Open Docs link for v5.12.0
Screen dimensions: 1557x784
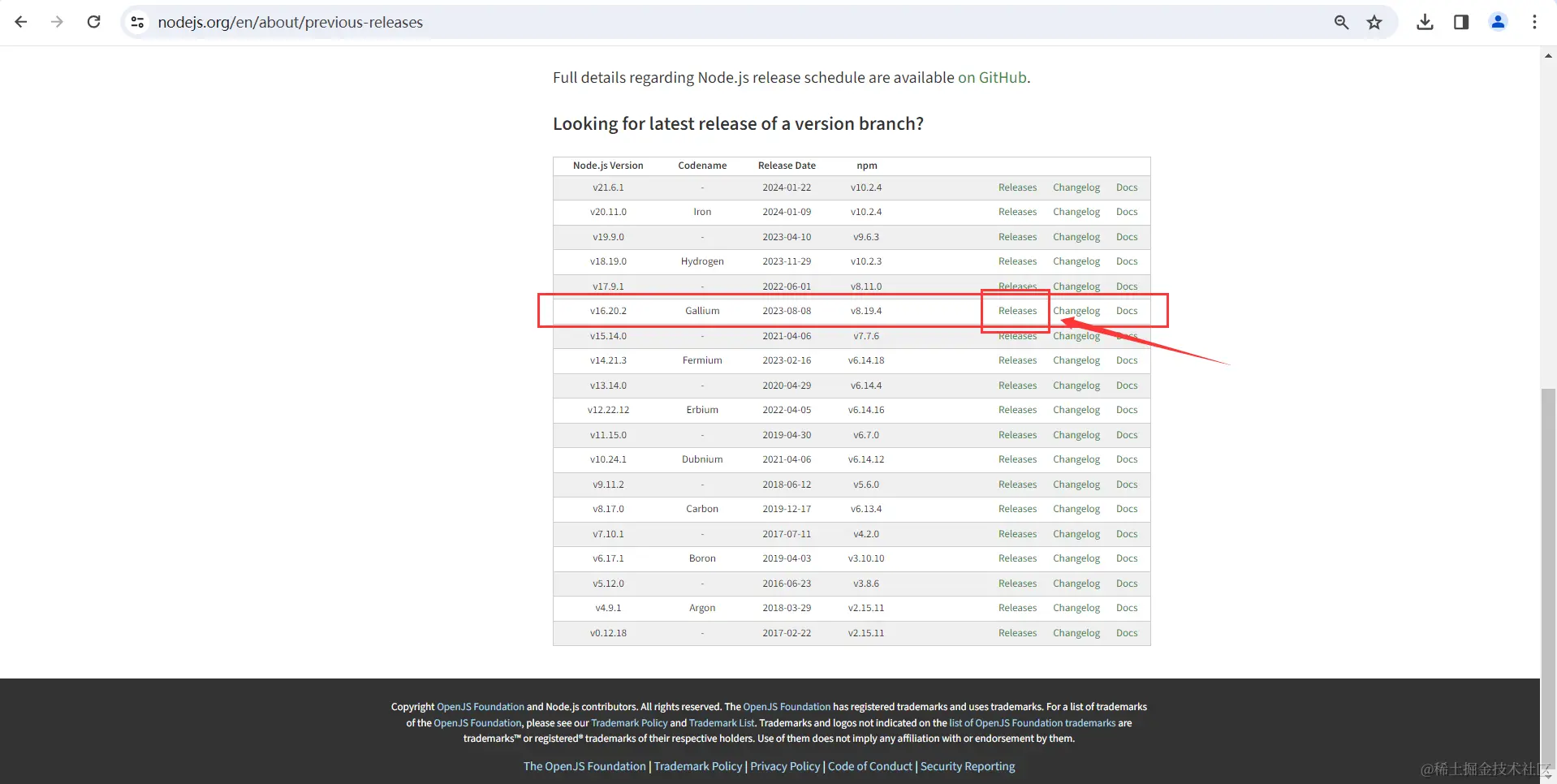(1127, 584)
